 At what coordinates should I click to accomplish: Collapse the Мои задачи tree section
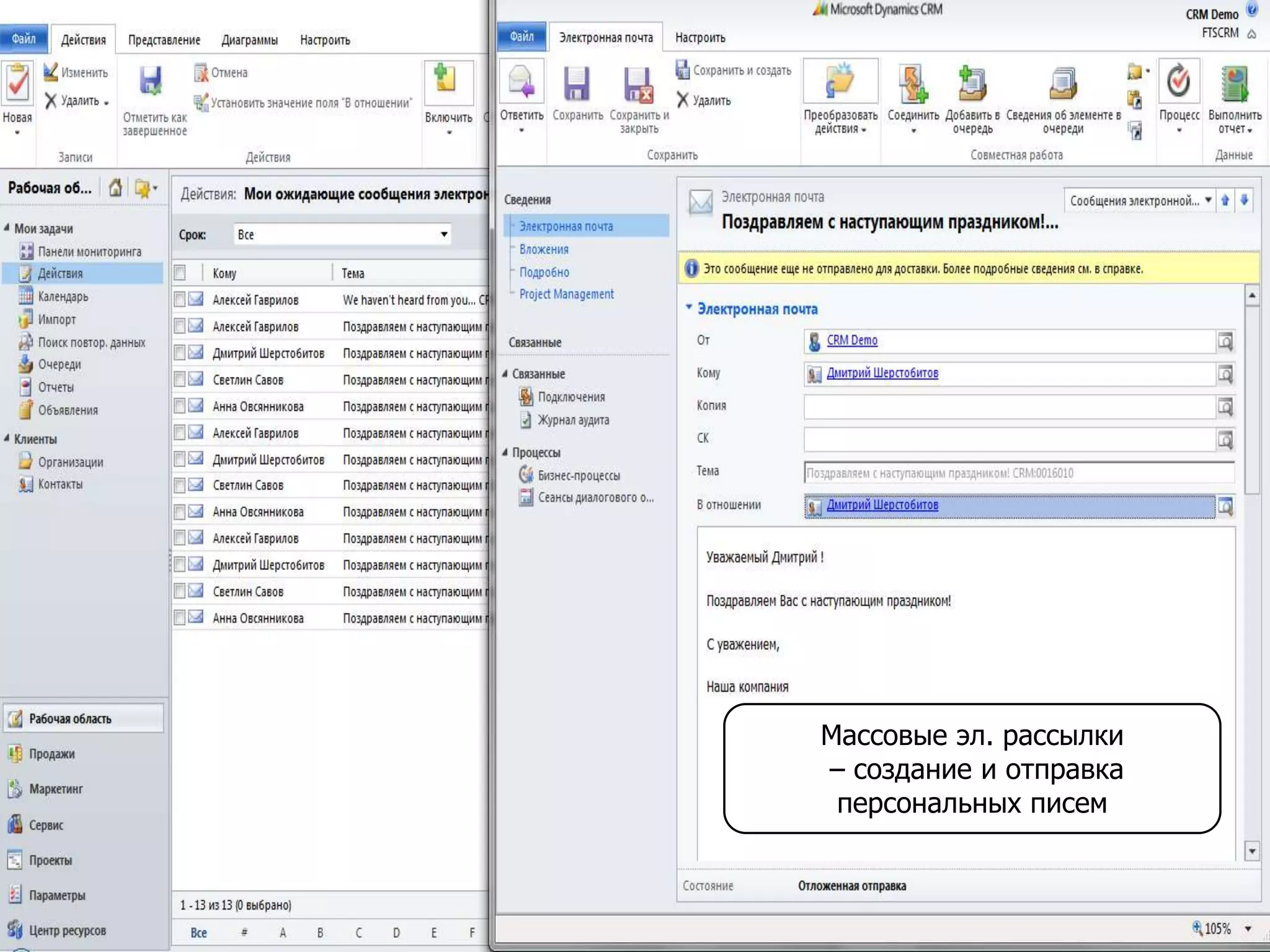pyautogui.click(x=7, y=228)
